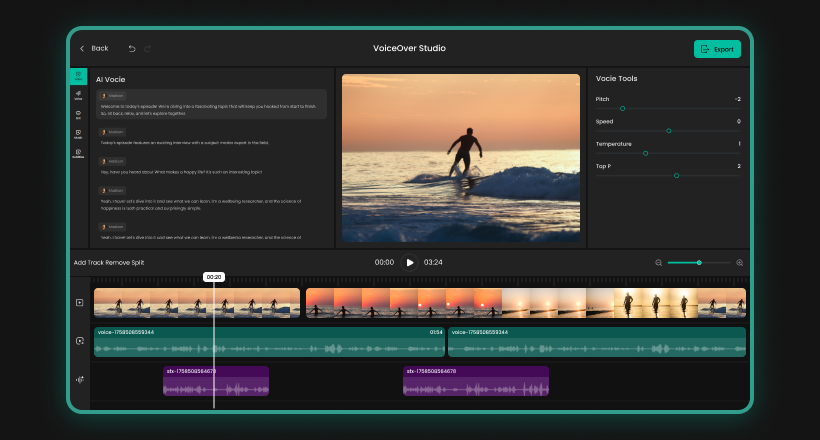
Task: Click the 03:24 total duration display
Action: coord(433,262)
